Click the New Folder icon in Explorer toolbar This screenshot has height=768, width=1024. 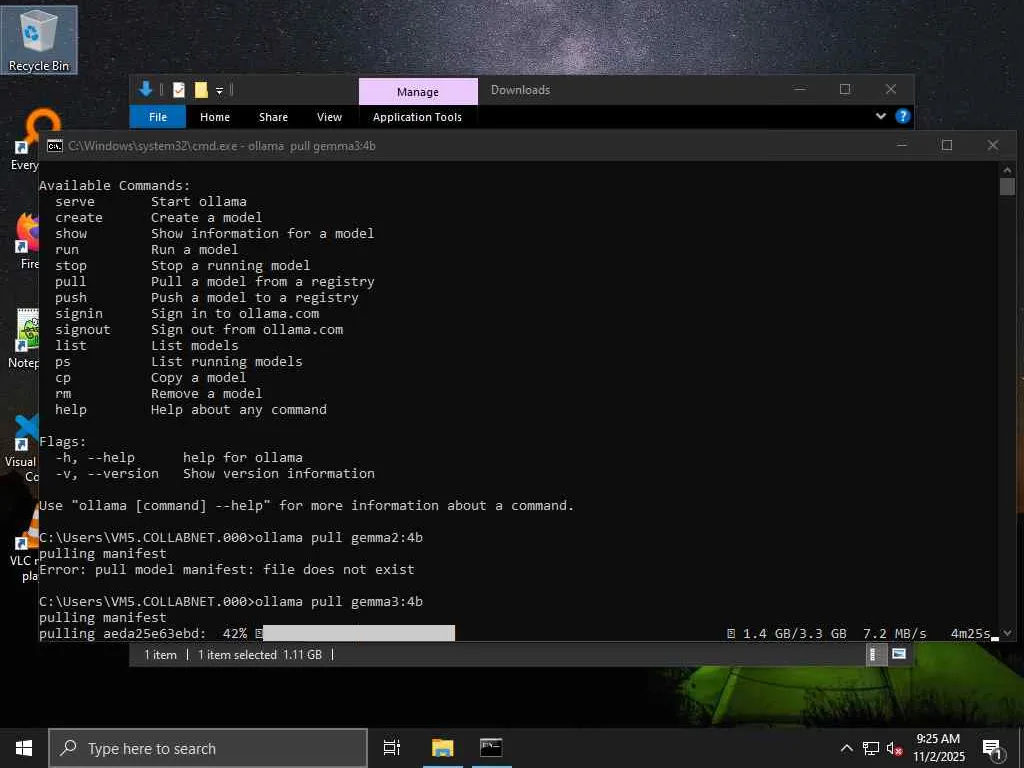coord(201,90)
